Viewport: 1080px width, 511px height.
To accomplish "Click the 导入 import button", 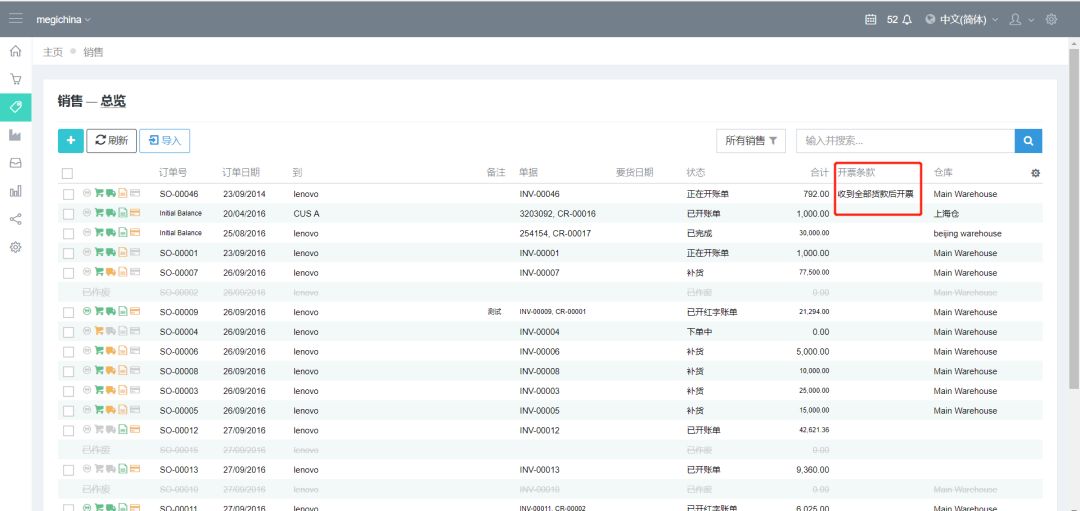I will tap(165, 141).
